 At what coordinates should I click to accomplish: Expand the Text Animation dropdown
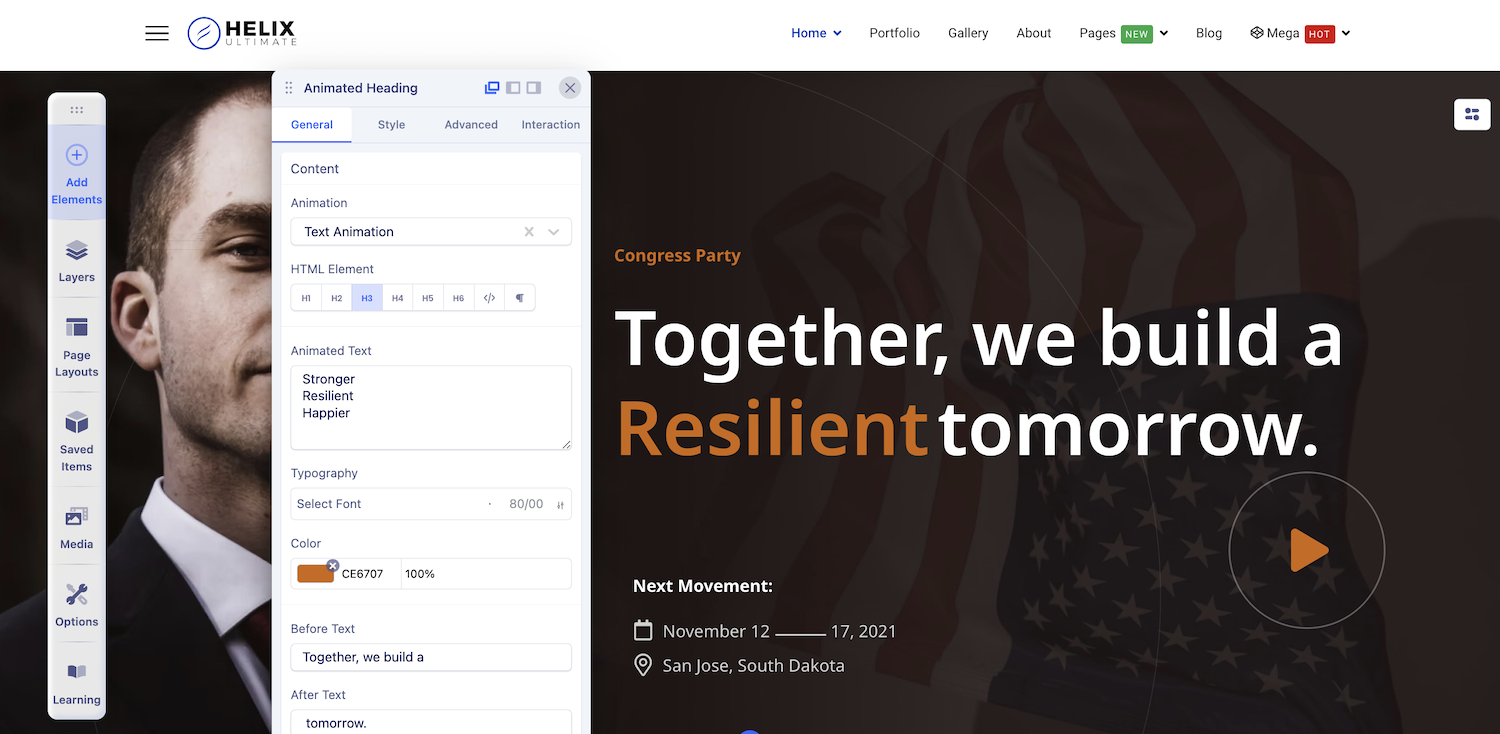(x=553, y=232)
